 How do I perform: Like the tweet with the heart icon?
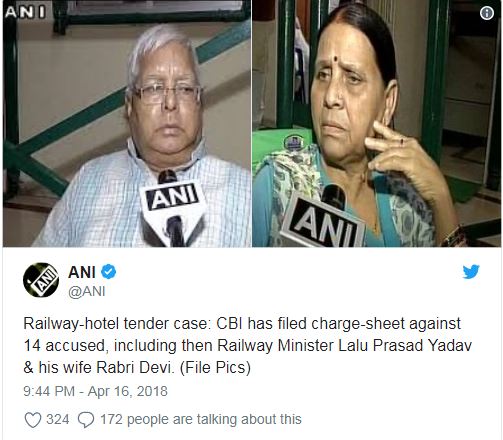[x=33, y=420]
